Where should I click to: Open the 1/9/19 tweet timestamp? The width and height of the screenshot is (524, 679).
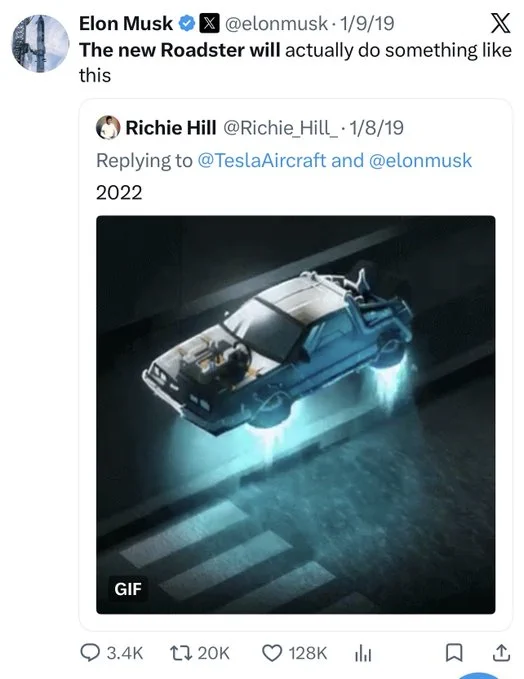366,23
